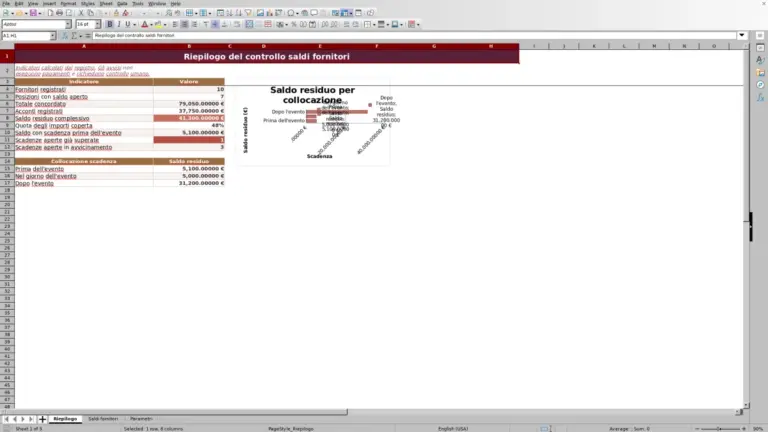768x432 pixels.
Task: Open the sidebar Gallery panel icon
Action: pyautogui.click(x=760, y=72)
